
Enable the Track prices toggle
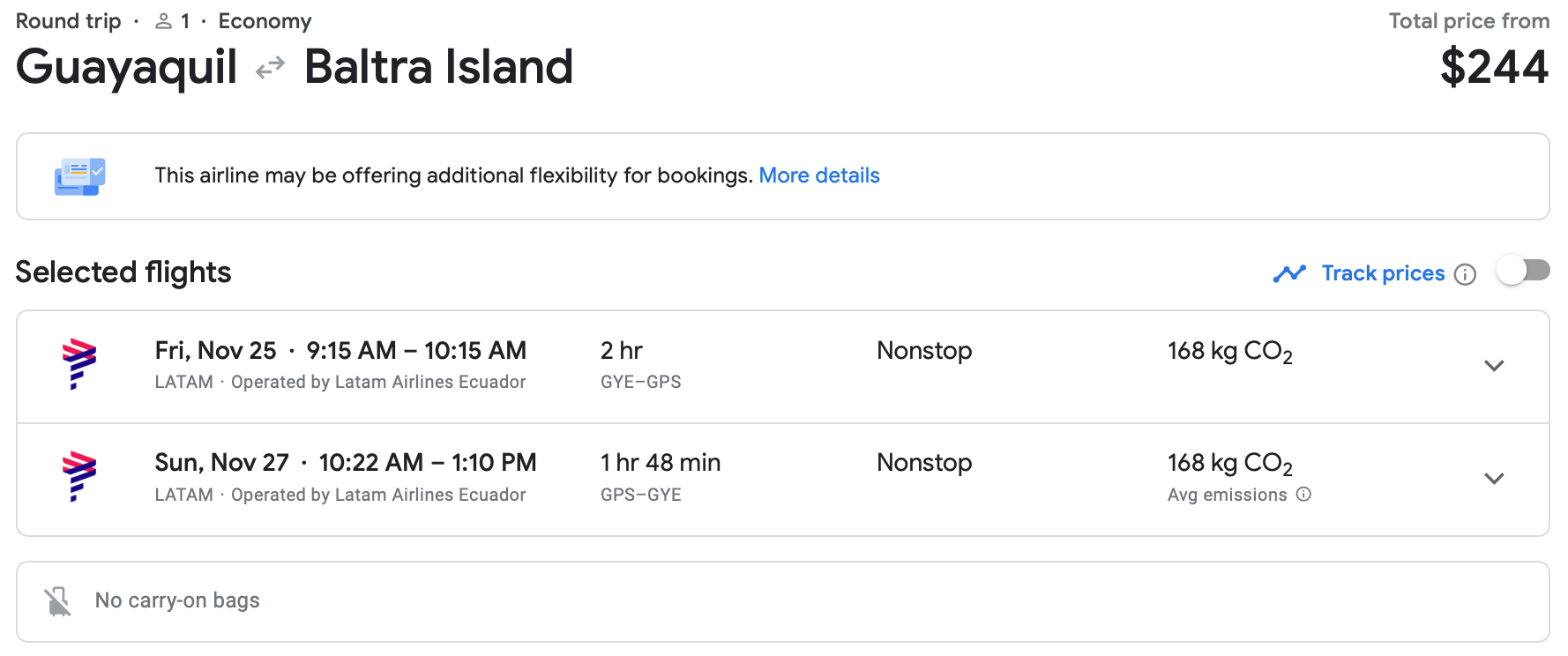click(x=1523, y=271)
